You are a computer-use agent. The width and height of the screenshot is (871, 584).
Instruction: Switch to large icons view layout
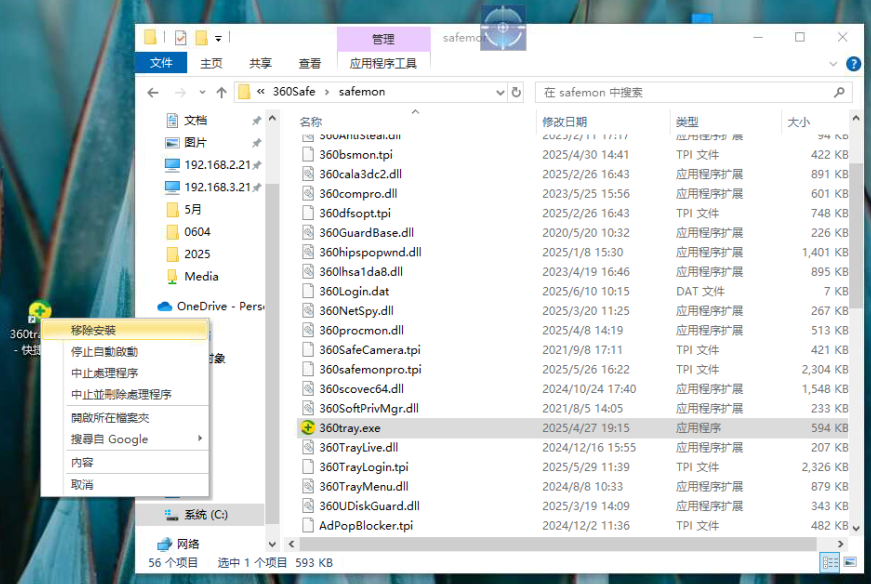click(850, 562)
